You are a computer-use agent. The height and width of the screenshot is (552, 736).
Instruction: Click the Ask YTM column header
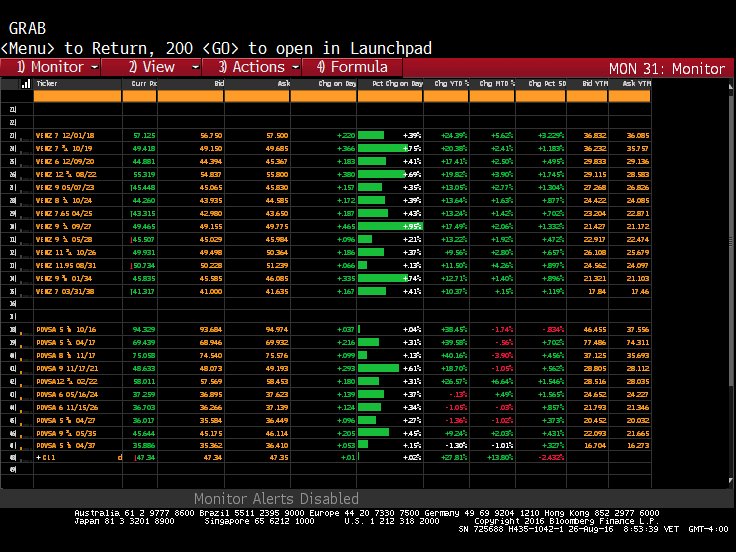[x=636, y=84]
